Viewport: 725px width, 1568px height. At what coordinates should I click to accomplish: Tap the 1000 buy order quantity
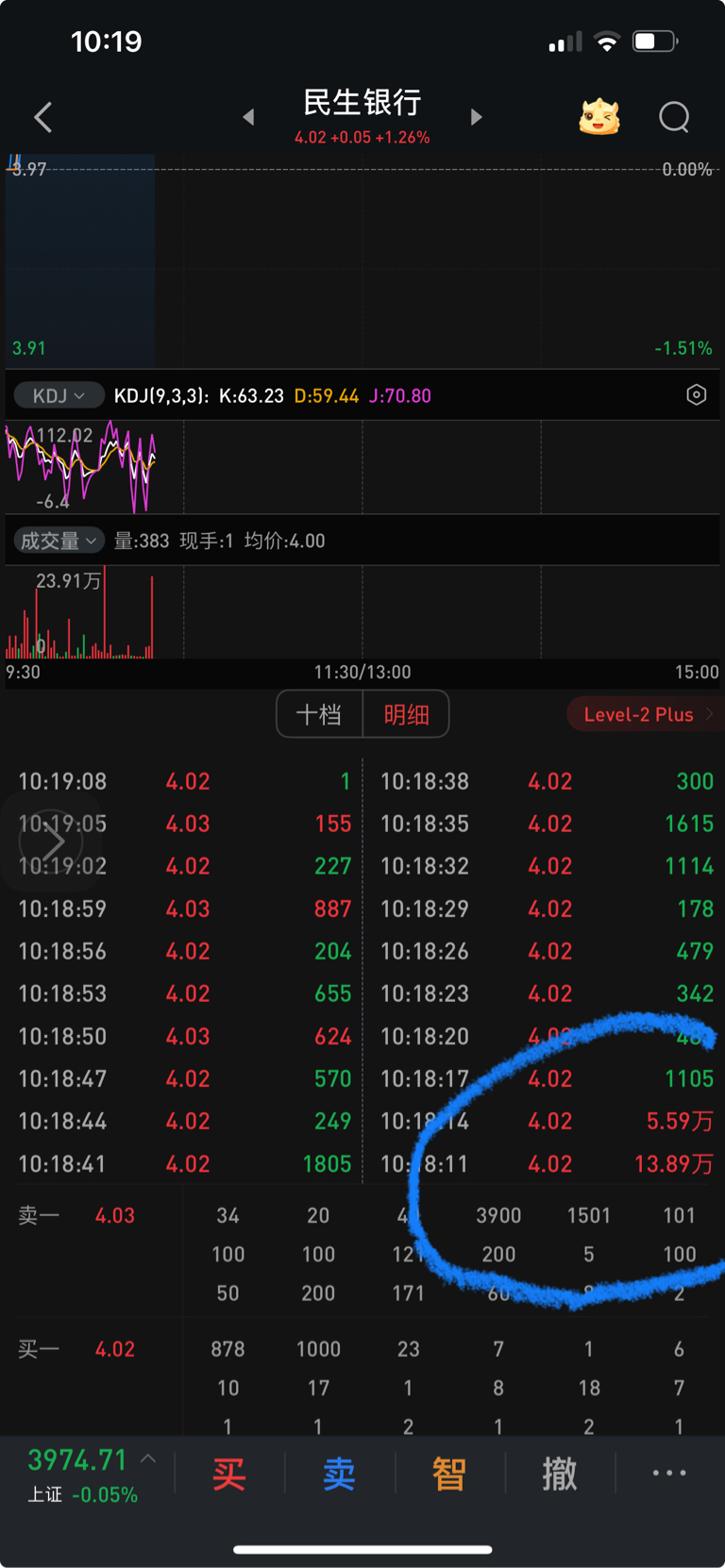point(318,1349)
